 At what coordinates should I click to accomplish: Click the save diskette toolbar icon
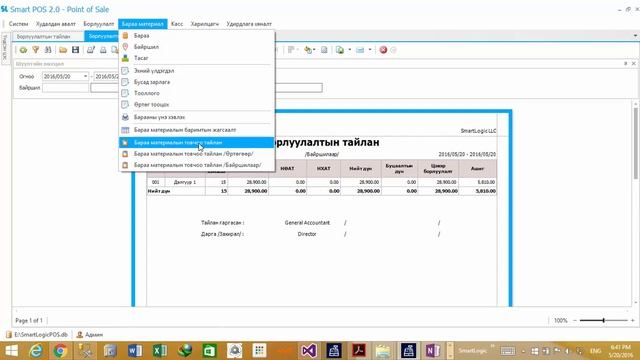(x=76, y=50)
